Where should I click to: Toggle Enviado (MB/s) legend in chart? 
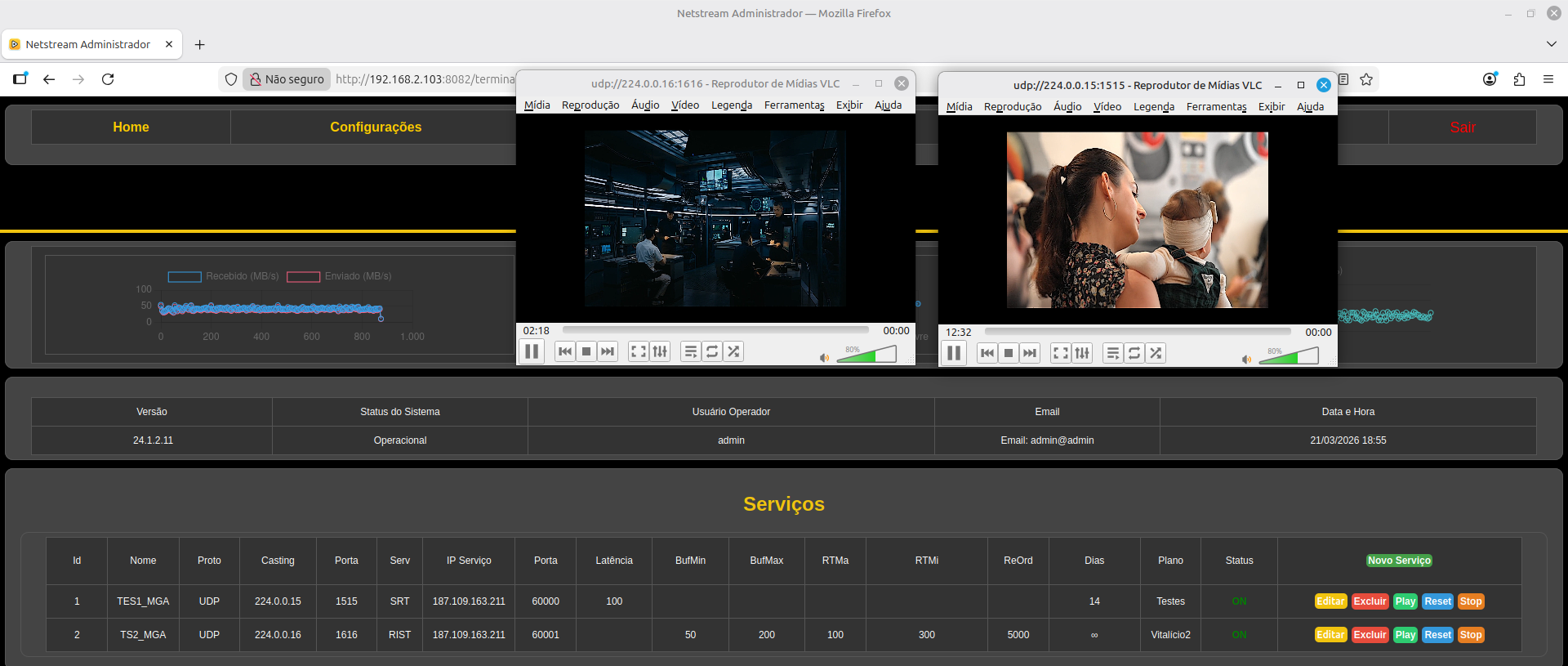coord(339,276)
